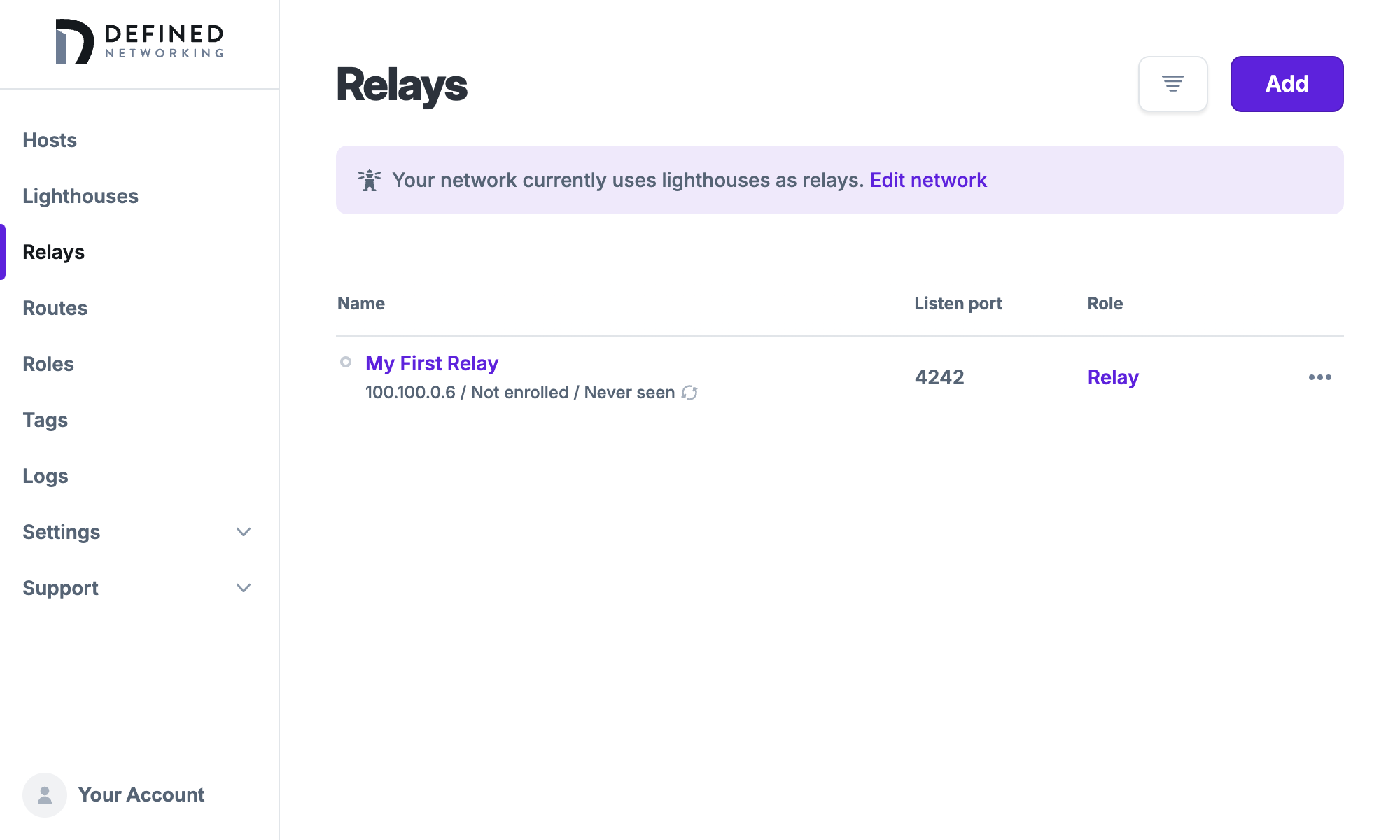The height and width of the screenshot is (840, 1400).
Task: Click the Relay role link
Action: (1113, 377)
